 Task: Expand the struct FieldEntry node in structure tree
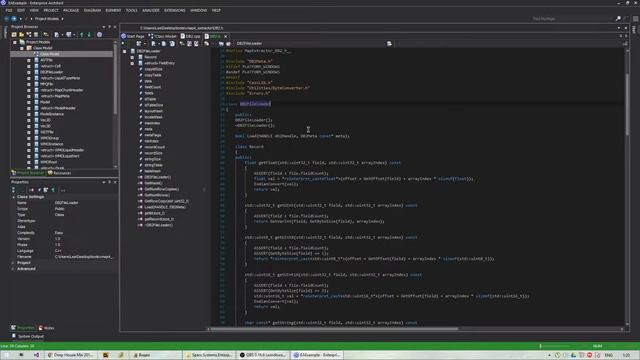point(132,63)
